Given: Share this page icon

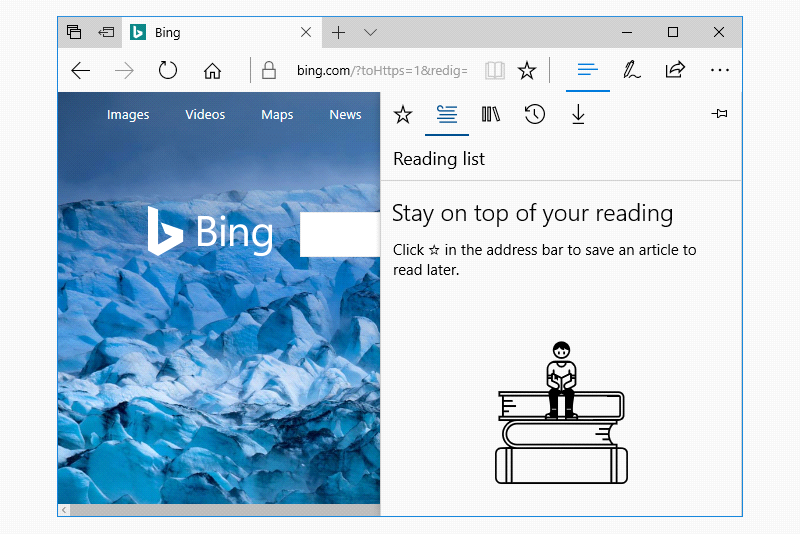Looking at the screenshot, I should click(675, 69).
